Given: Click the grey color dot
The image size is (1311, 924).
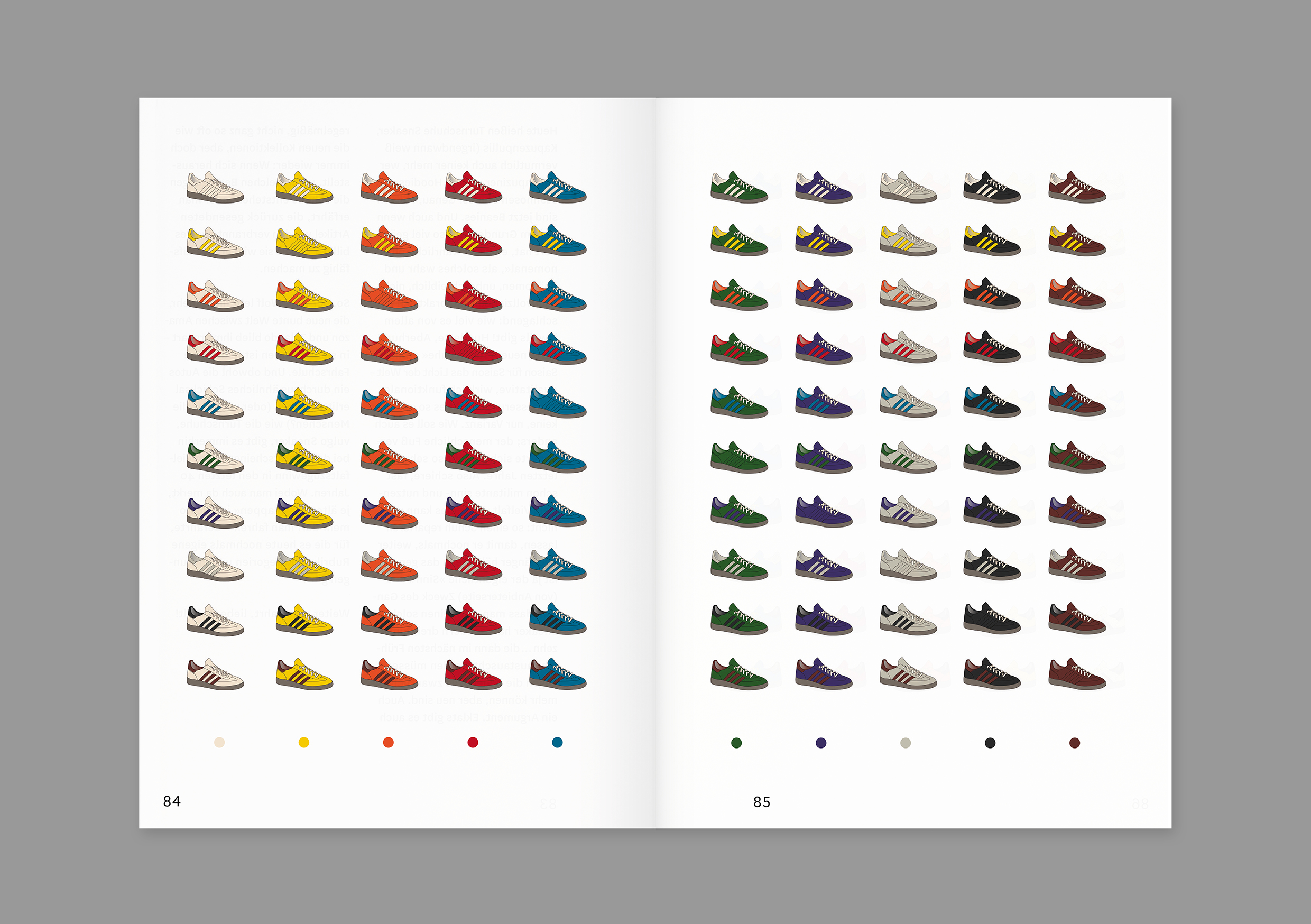Looking at the screenshot, I should 906,743.
